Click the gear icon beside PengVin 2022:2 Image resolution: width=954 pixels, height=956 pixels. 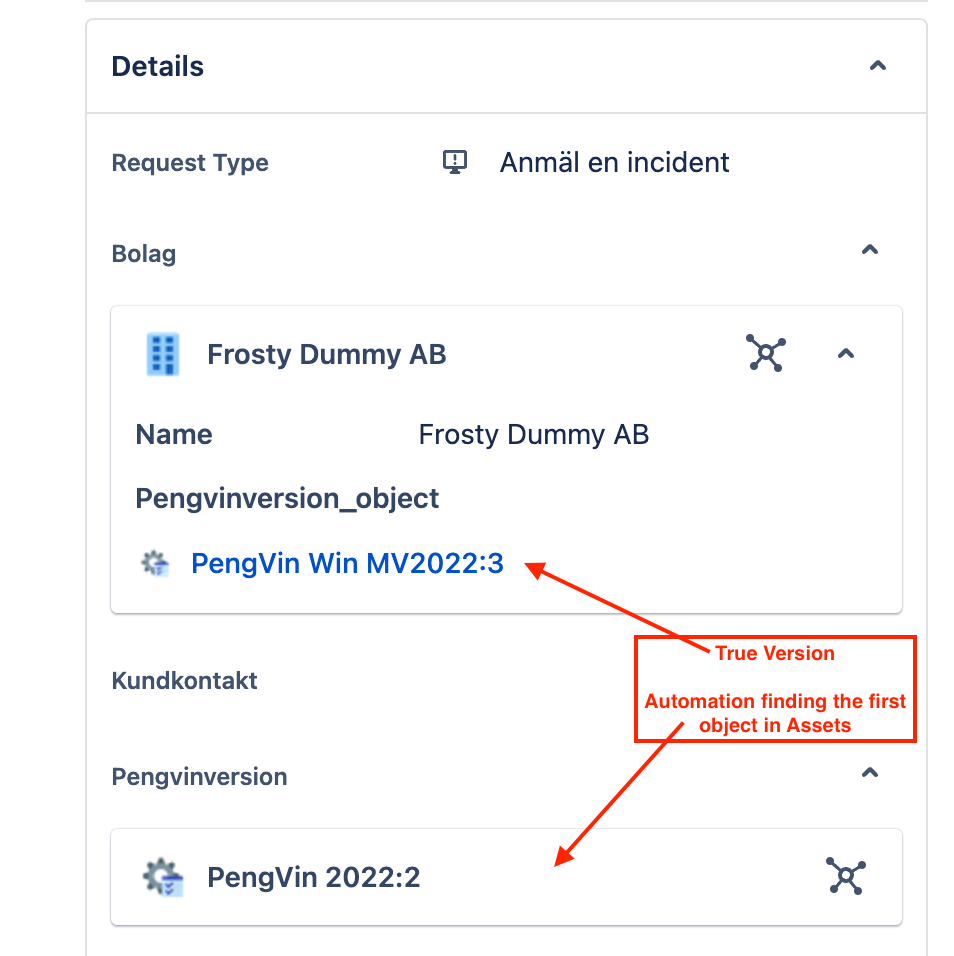[x=162, y=877]
